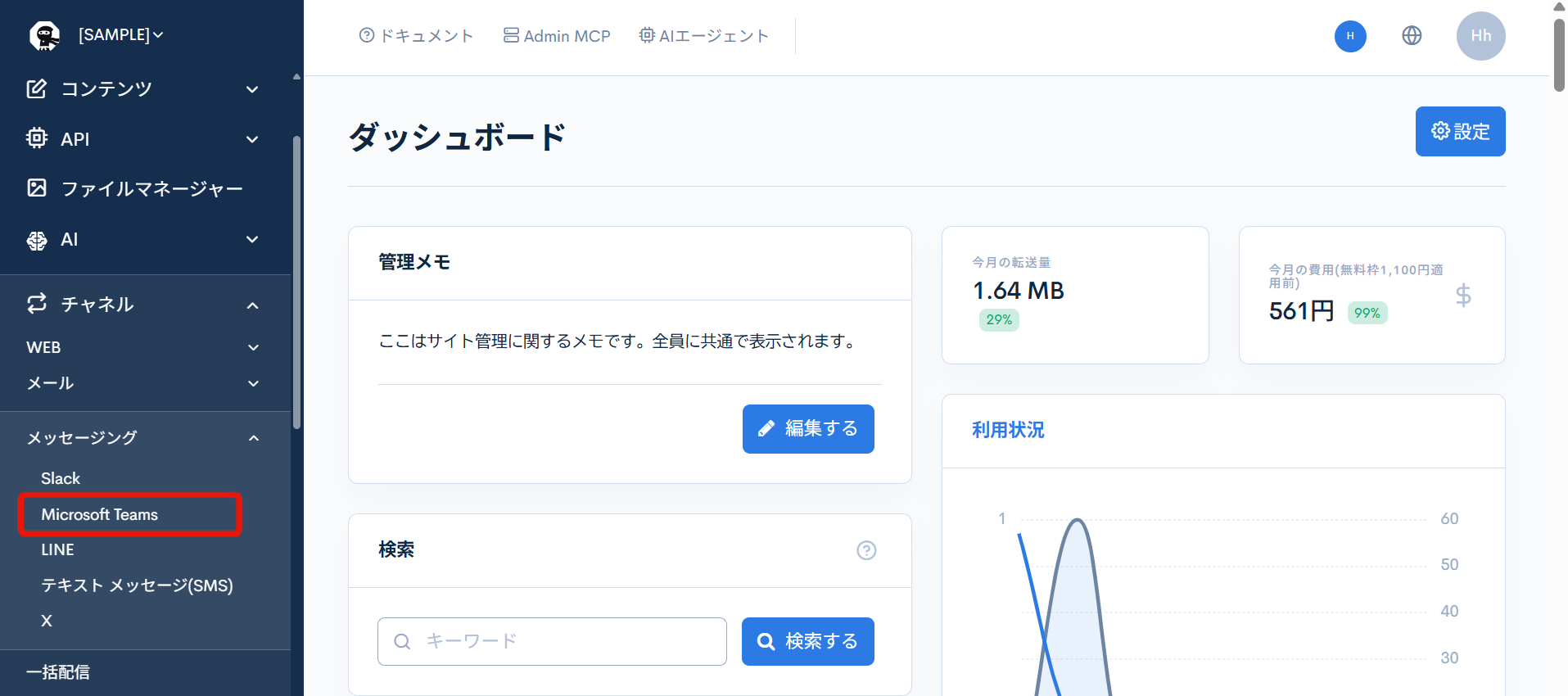
Task: Click the メール channel label
Action: (50, 383)
